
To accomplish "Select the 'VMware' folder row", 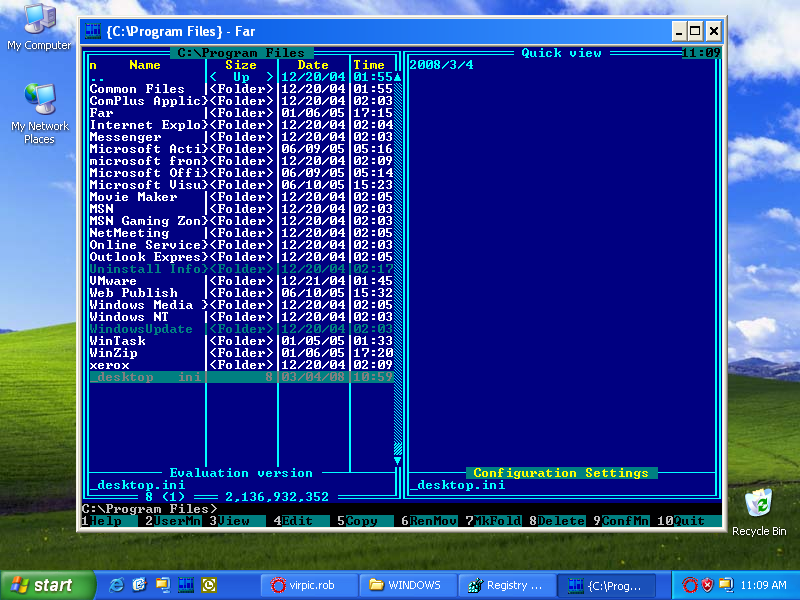I will 241,281.
